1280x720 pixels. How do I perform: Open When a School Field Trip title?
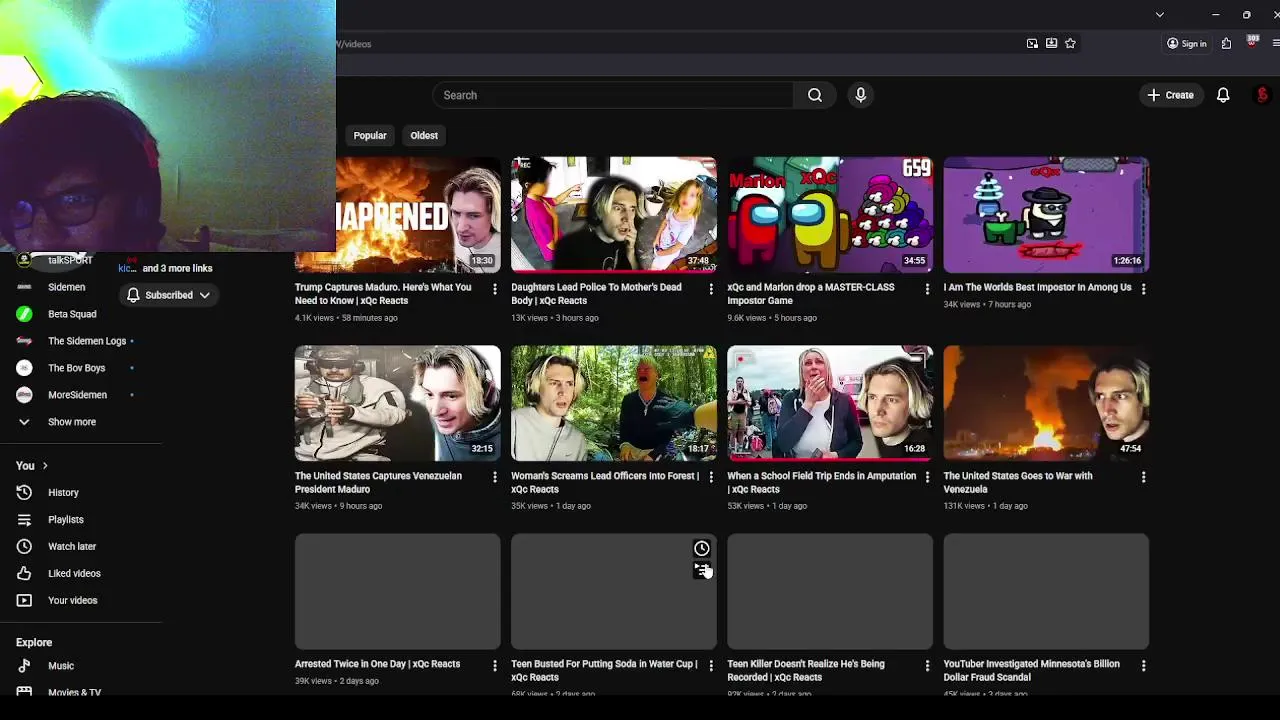click(821, 482)
